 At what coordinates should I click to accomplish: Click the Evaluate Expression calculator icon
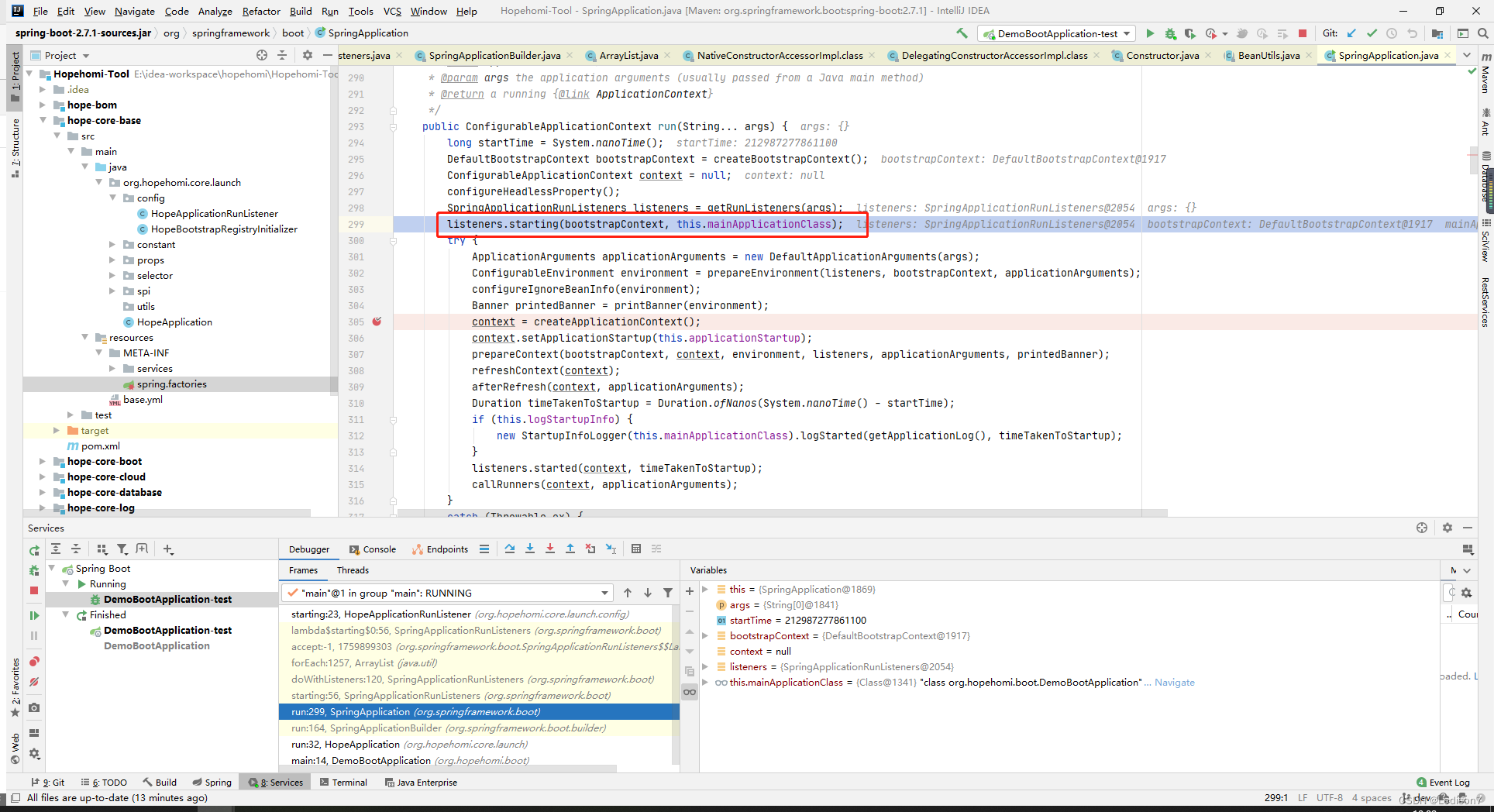tap(636, 549)
